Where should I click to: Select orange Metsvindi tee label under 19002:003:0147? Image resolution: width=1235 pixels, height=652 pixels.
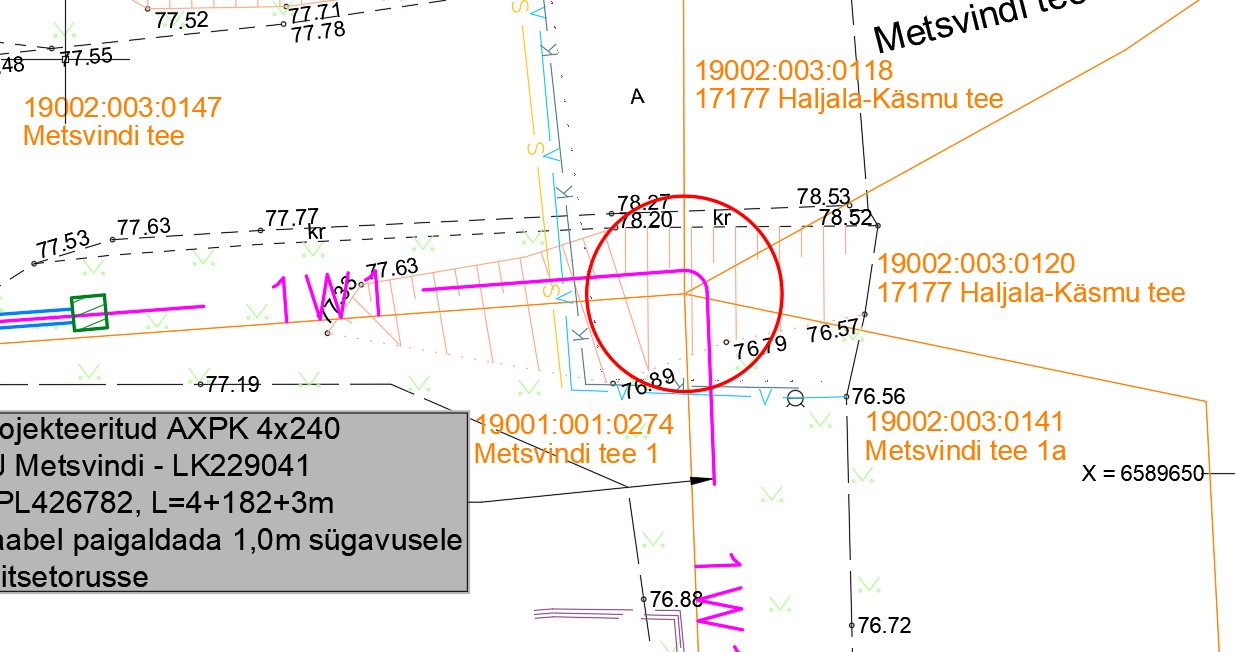click(x=104, y=135)
